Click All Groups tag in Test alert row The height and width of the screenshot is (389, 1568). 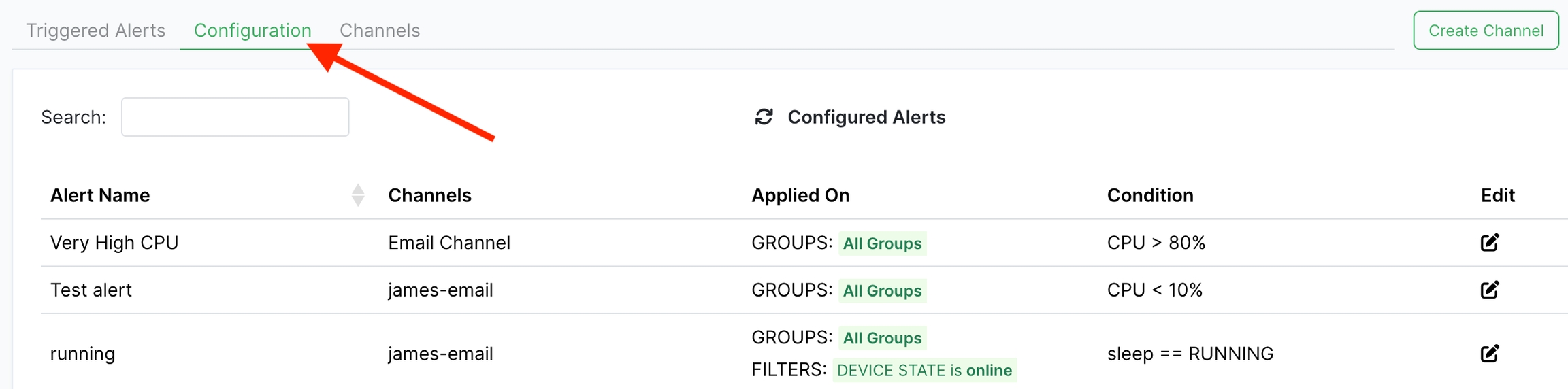(882, 291)
